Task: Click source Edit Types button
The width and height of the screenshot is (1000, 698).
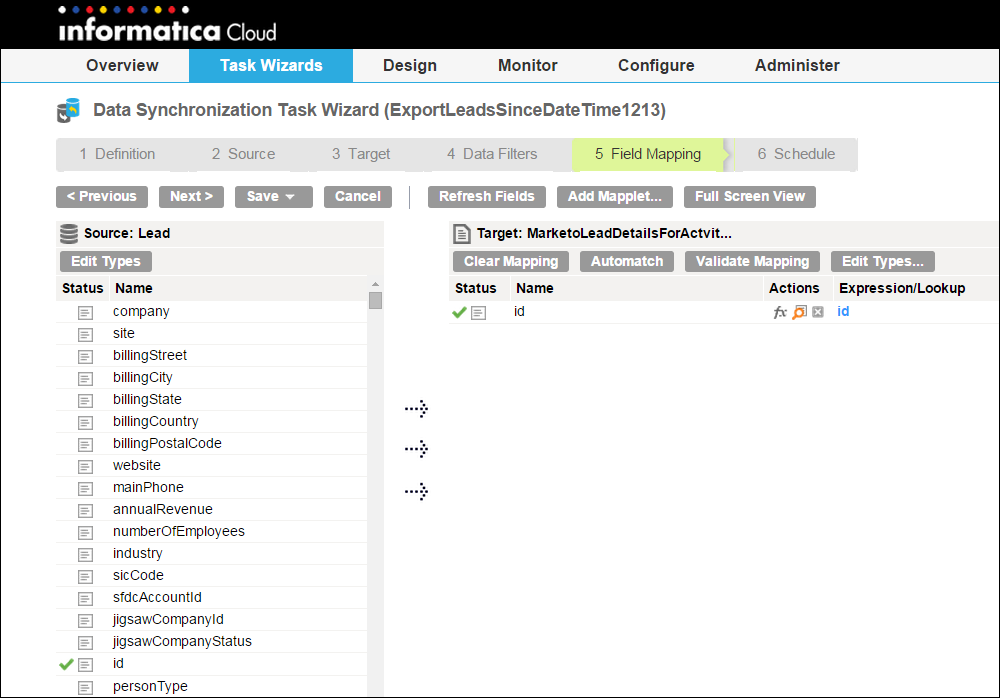Action: (106, 262)
